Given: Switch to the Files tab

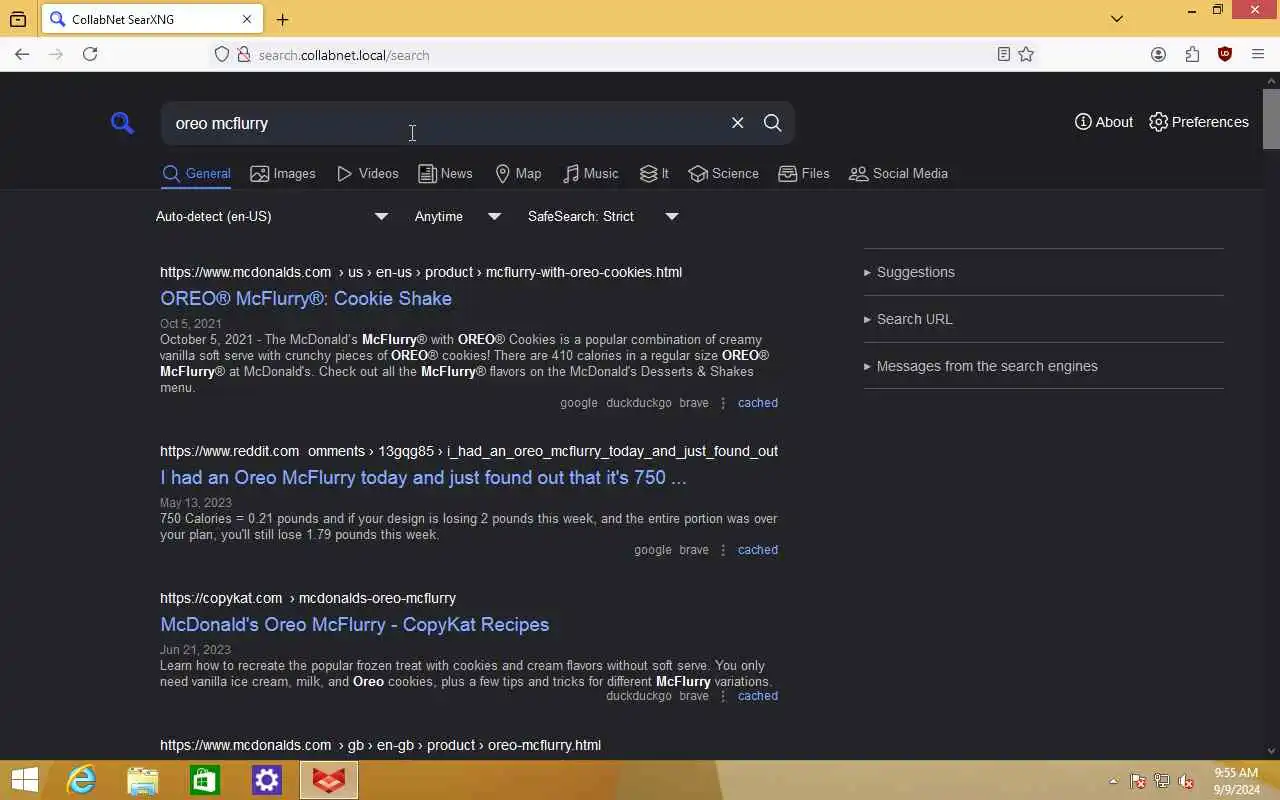Looking at the screenshot, I should [804, 174].
